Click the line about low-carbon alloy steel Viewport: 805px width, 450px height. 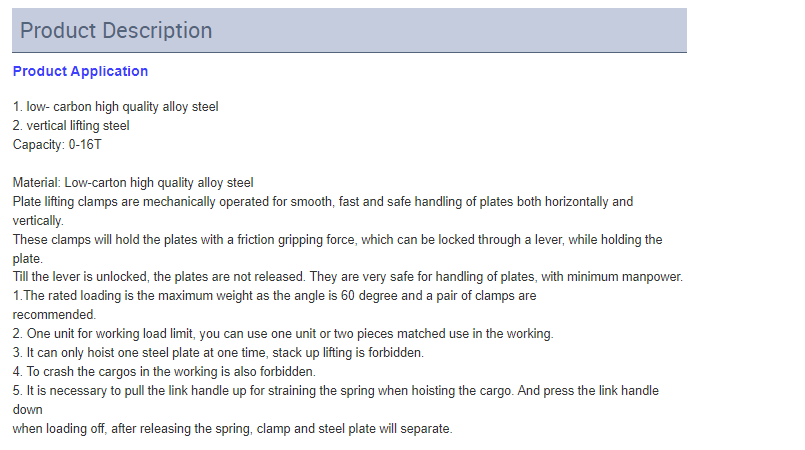(x=116, y=107)
